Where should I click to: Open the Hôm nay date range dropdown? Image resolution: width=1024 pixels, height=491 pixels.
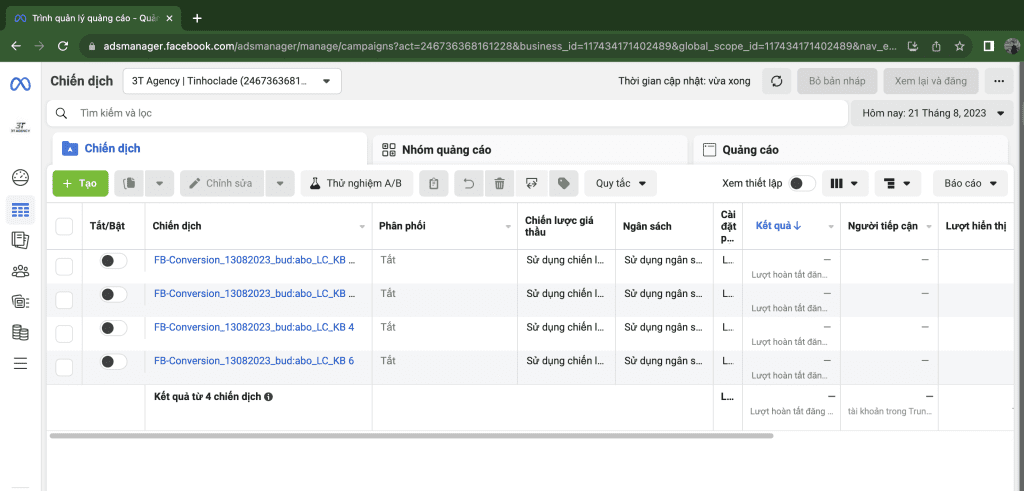point(932,114)
